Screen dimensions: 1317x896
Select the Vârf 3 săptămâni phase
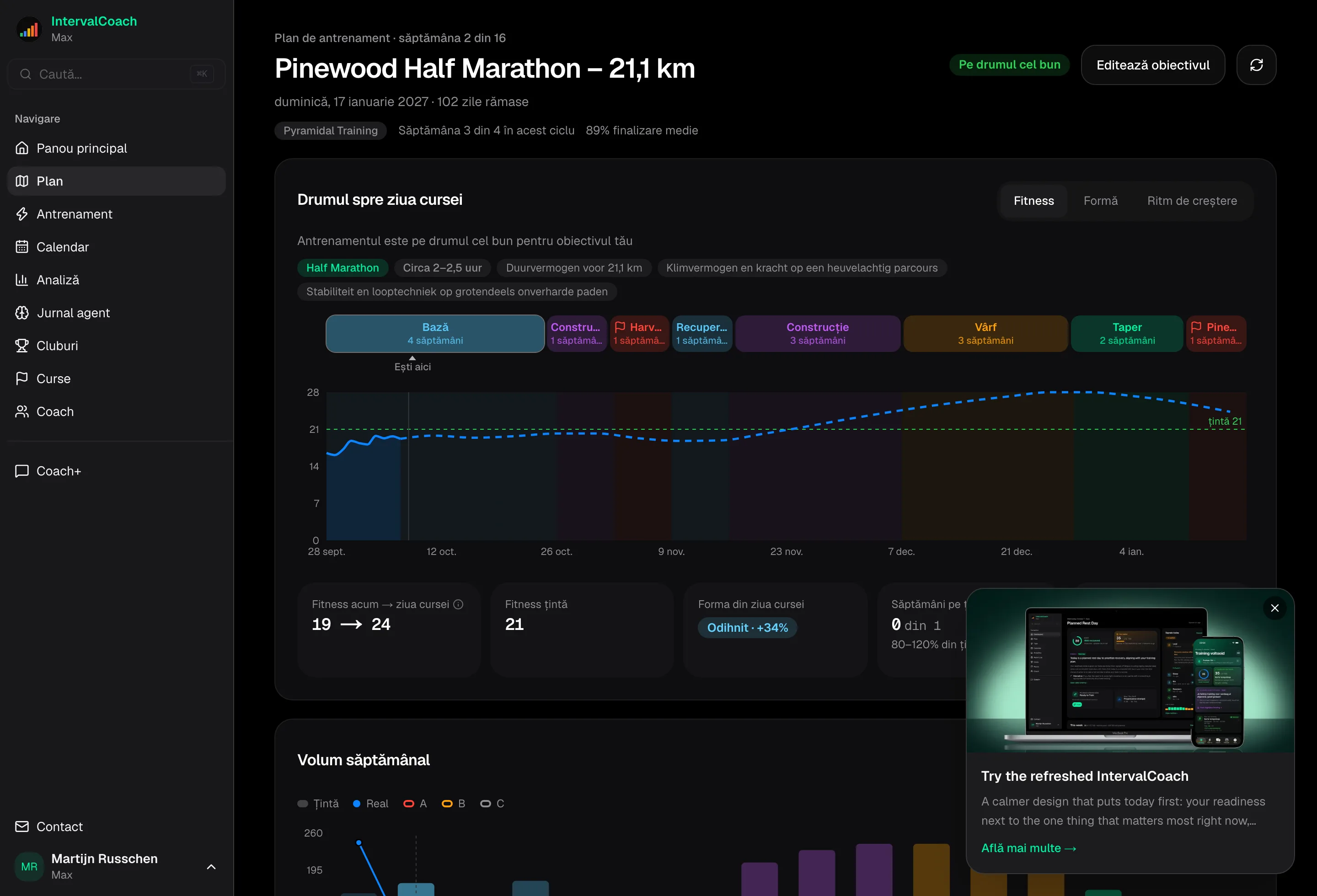[x=985, y=334]
